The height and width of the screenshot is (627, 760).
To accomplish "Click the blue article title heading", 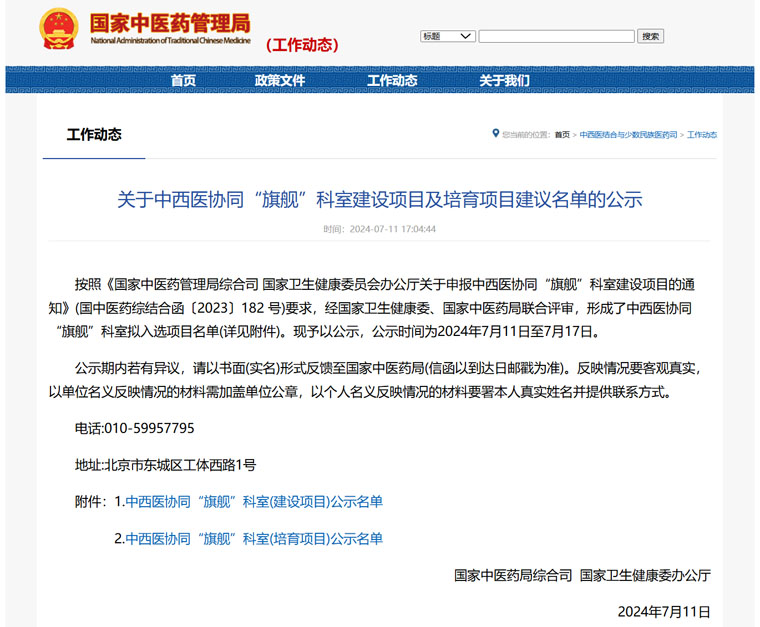I will click(379, 199).
